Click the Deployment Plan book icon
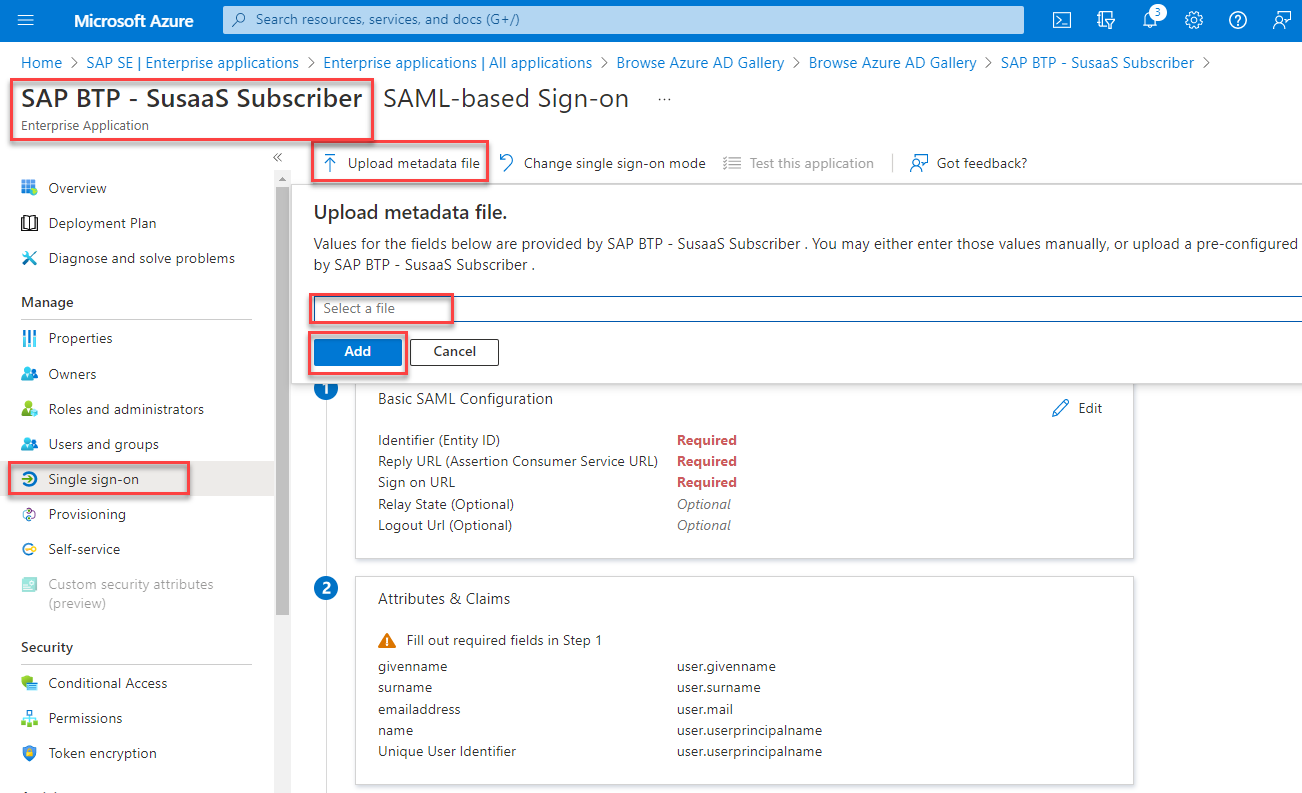 [x=29, y=223]
